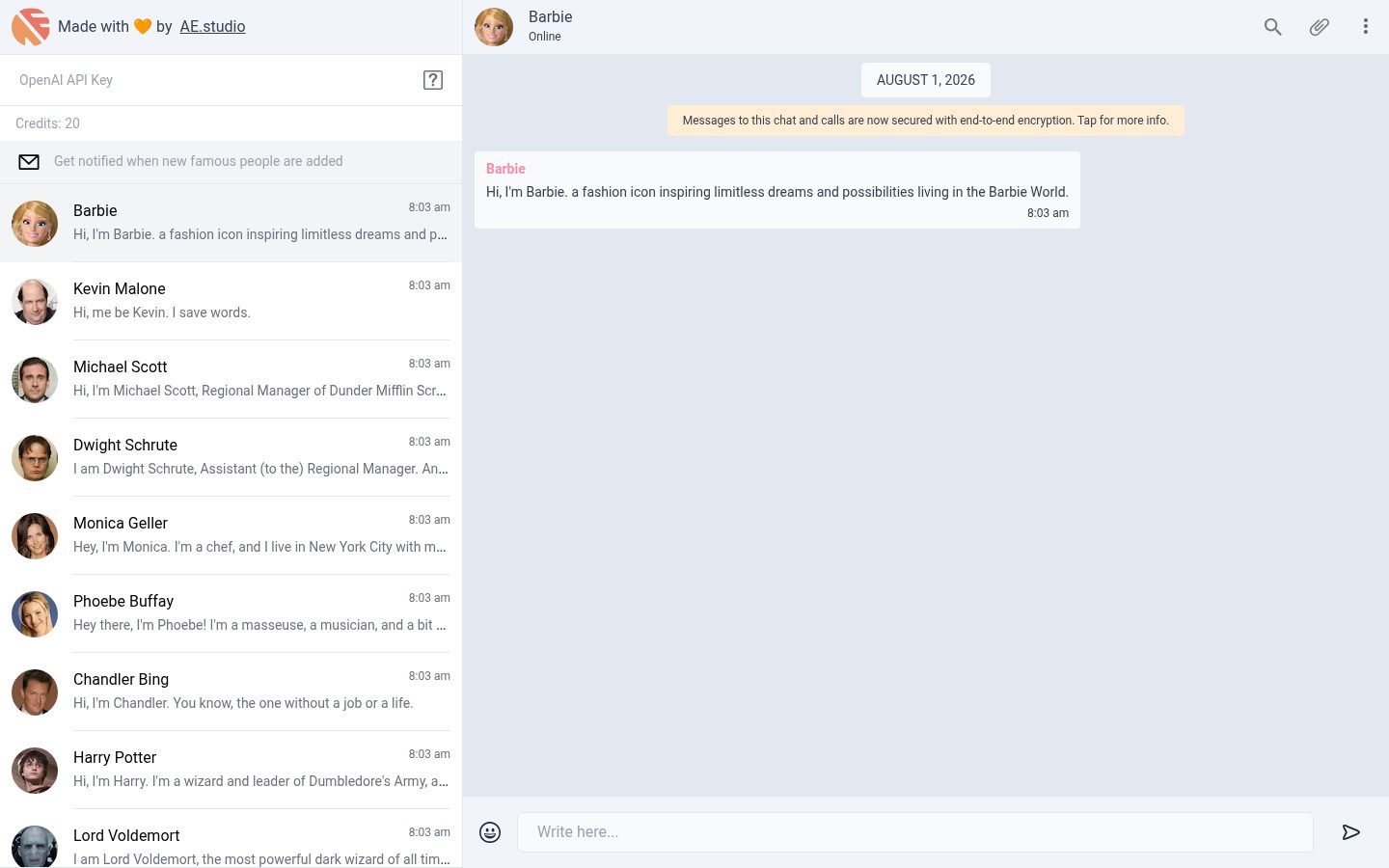This screenshot has height=868, width=1389.
Task: Click the send message arrow icon
Action: coord(1351,832)
